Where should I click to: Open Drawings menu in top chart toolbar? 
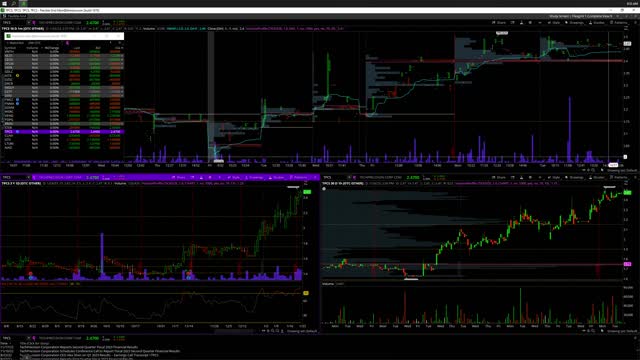tap(575, 22)
